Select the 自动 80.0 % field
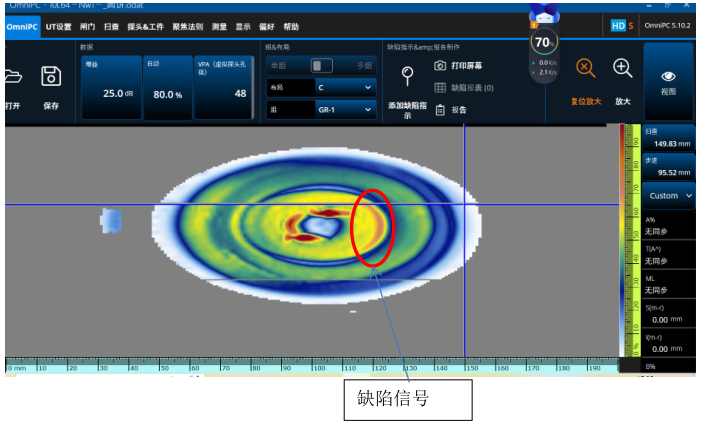This screenshot has height=436, width=706. 167,87
